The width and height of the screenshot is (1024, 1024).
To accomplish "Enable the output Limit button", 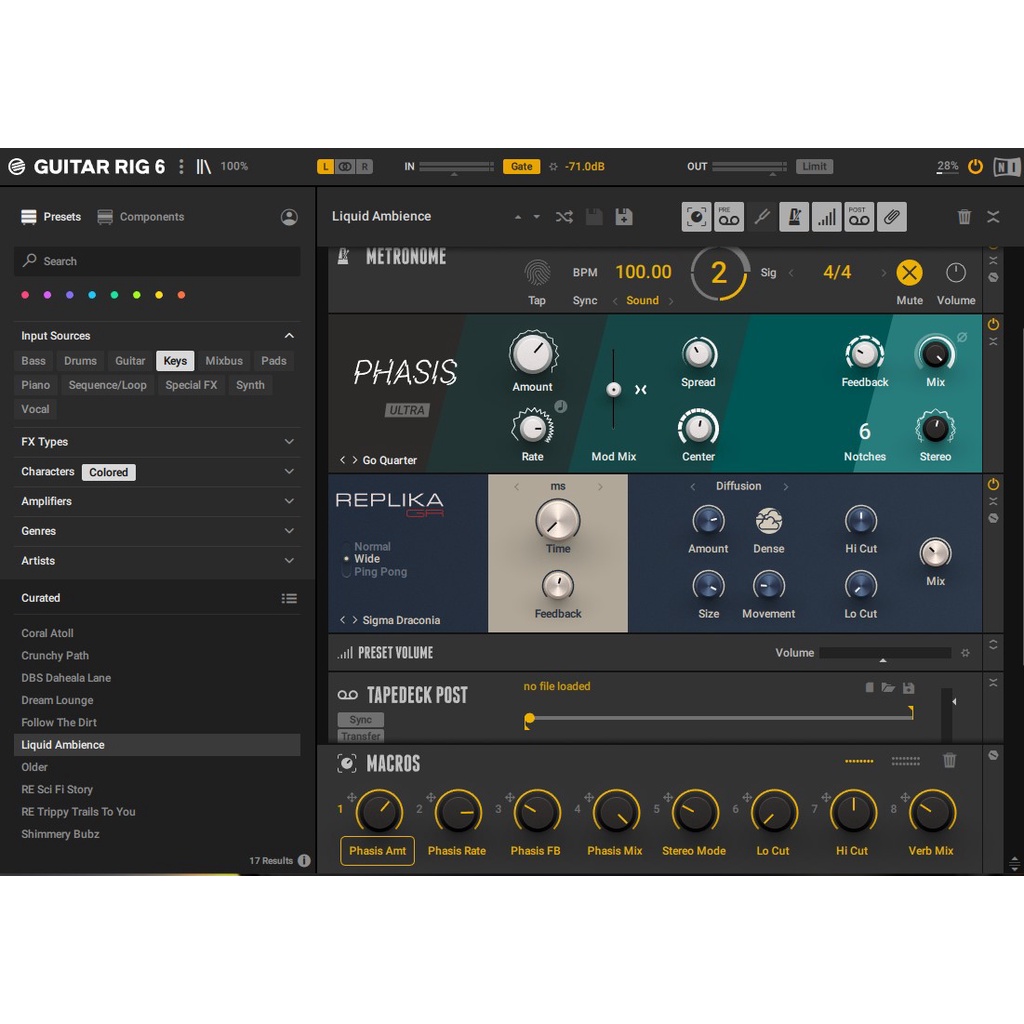I will click(814, 167).
